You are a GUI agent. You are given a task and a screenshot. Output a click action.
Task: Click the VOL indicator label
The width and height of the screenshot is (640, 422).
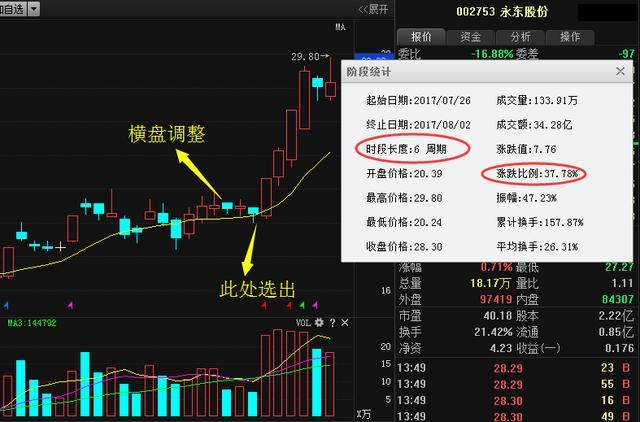point(303,323)
